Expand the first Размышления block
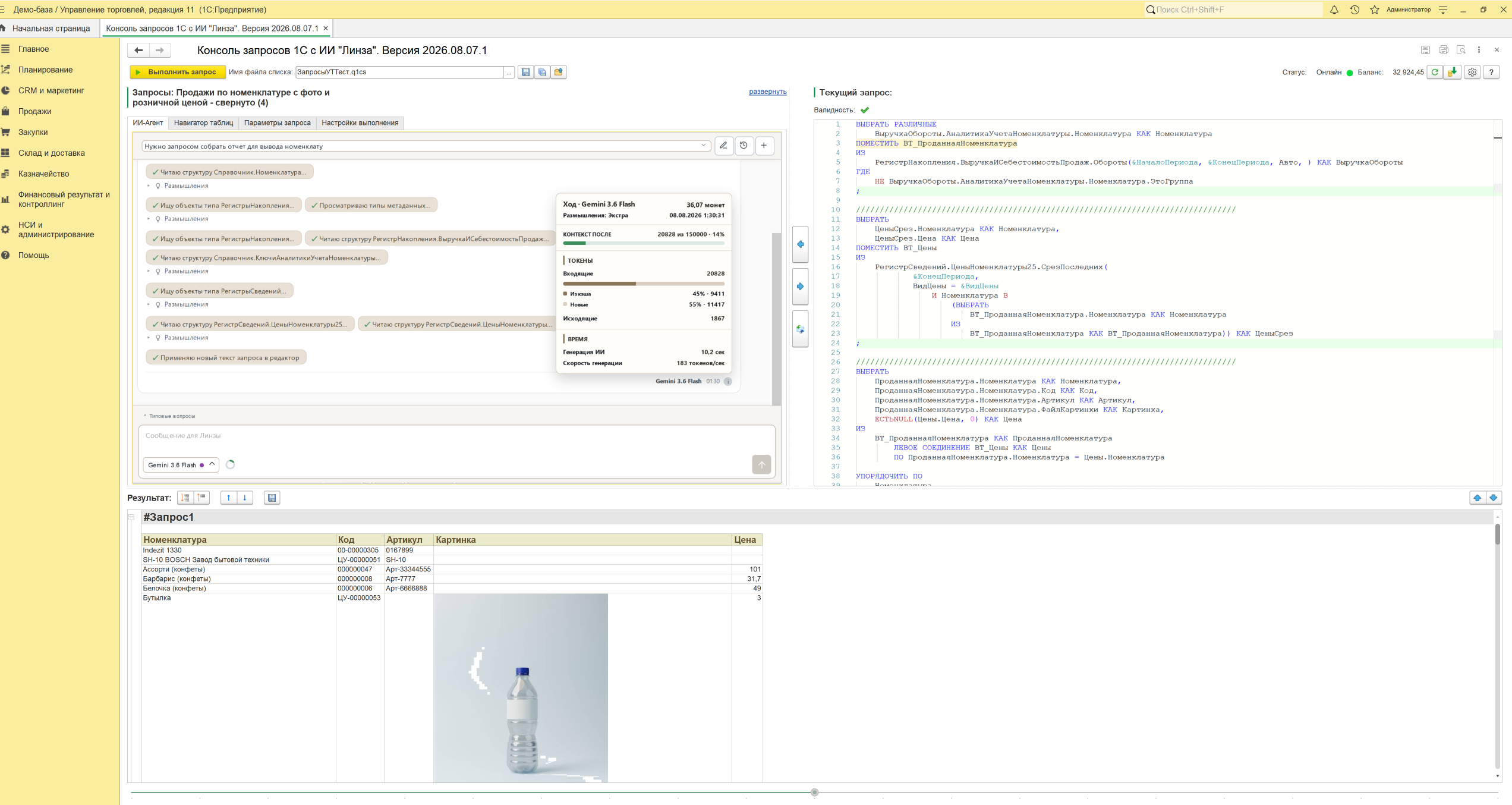The height and width of the screenshot is (805, 1512). tap(179, 186)
